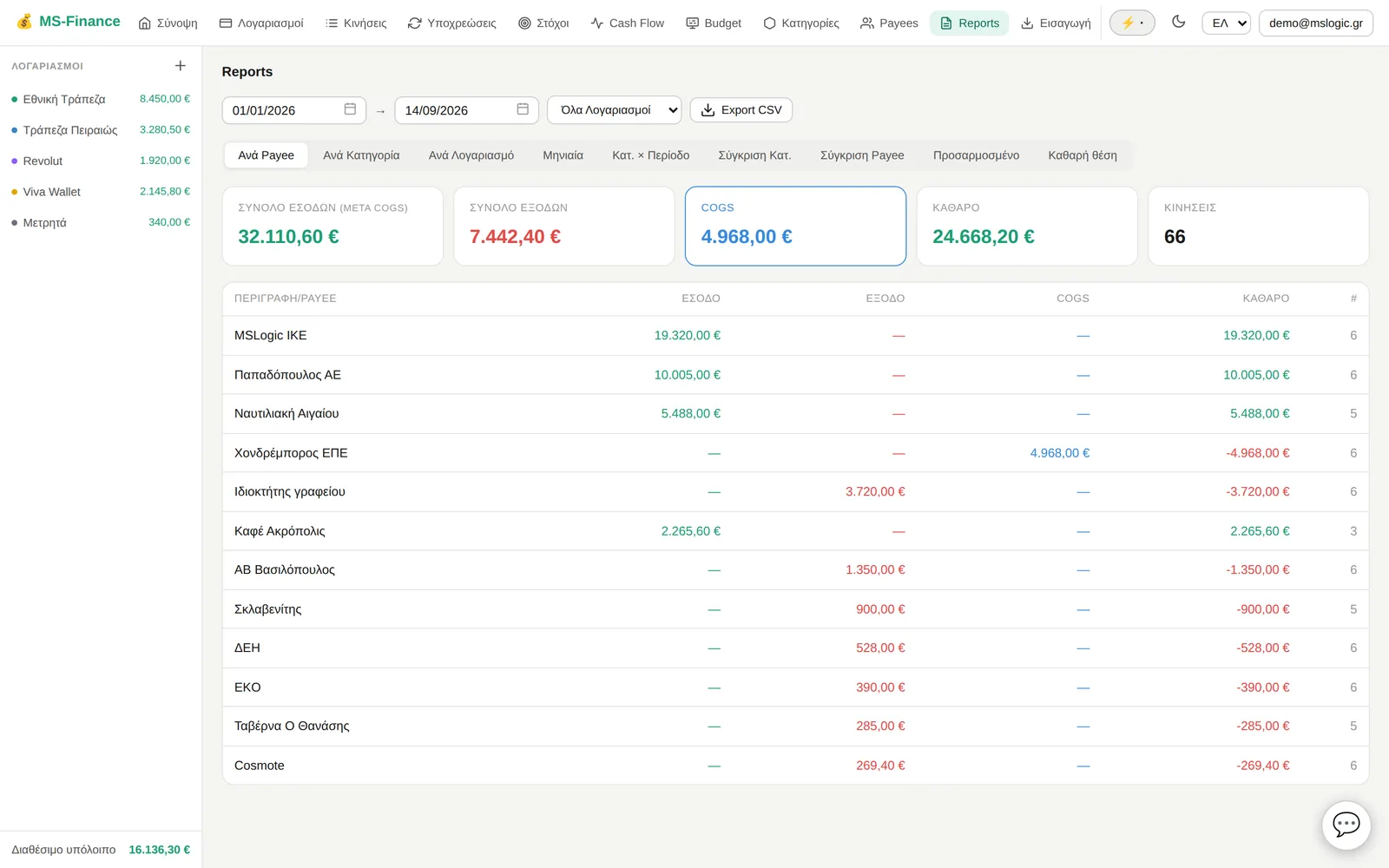Navigate to Κινήσεις transactions
Viewport: 1389px width, 868px height.
pos(356,23)
